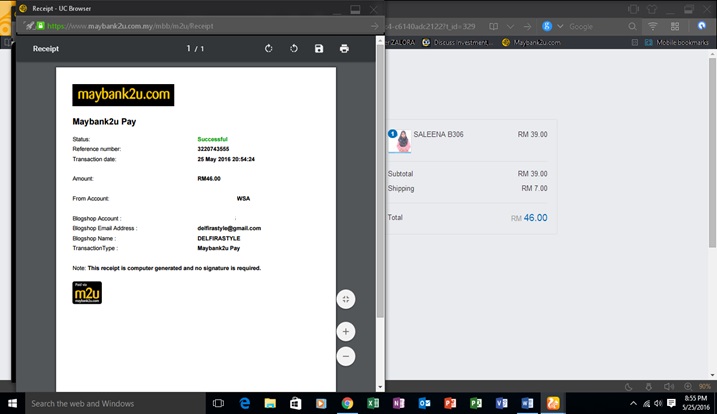Click the delfirastyle@gmail.com email address
The image size is (717, 414).
[229, 228]
